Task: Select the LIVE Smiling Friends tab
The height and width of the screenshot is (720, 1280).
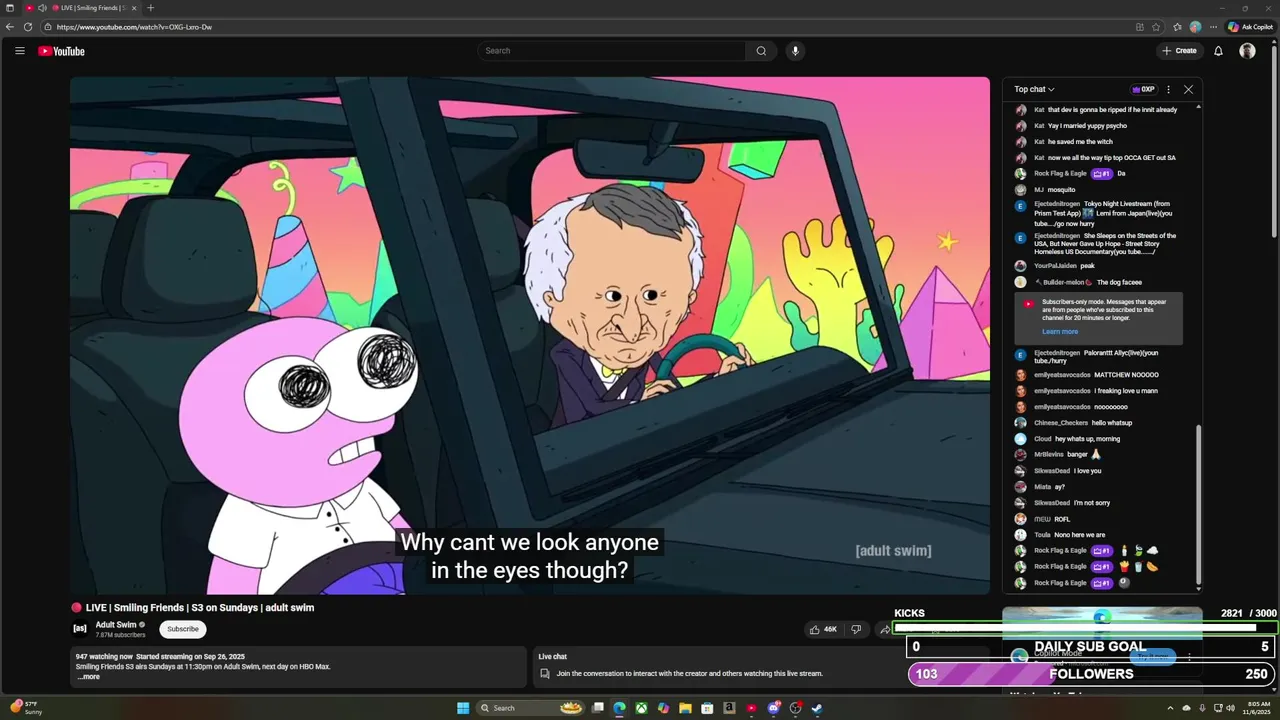Action: tap(90, 8)
